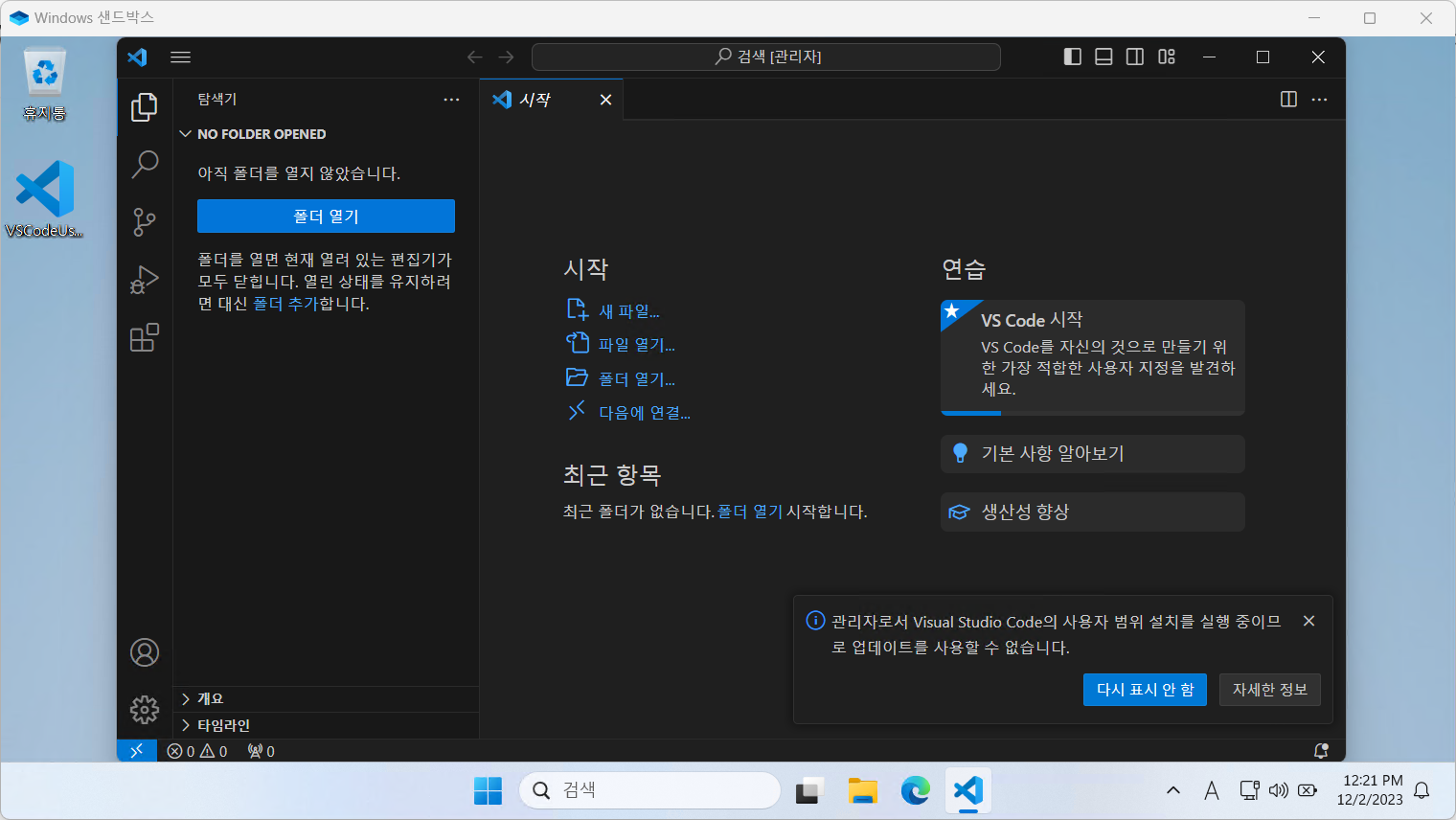Open the Windows notification bell icon
The width and height of the screenshot is (1456, 820).
click(x=1422, y=790)
